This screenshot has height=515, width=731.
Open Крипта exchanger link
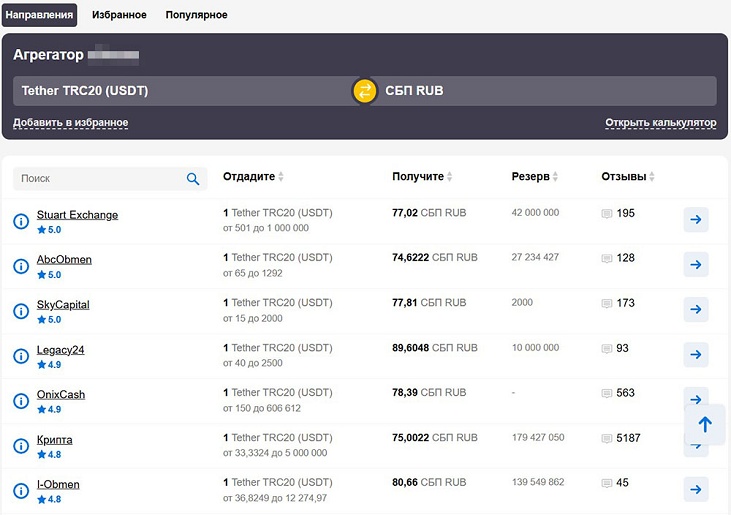[55, 440]
